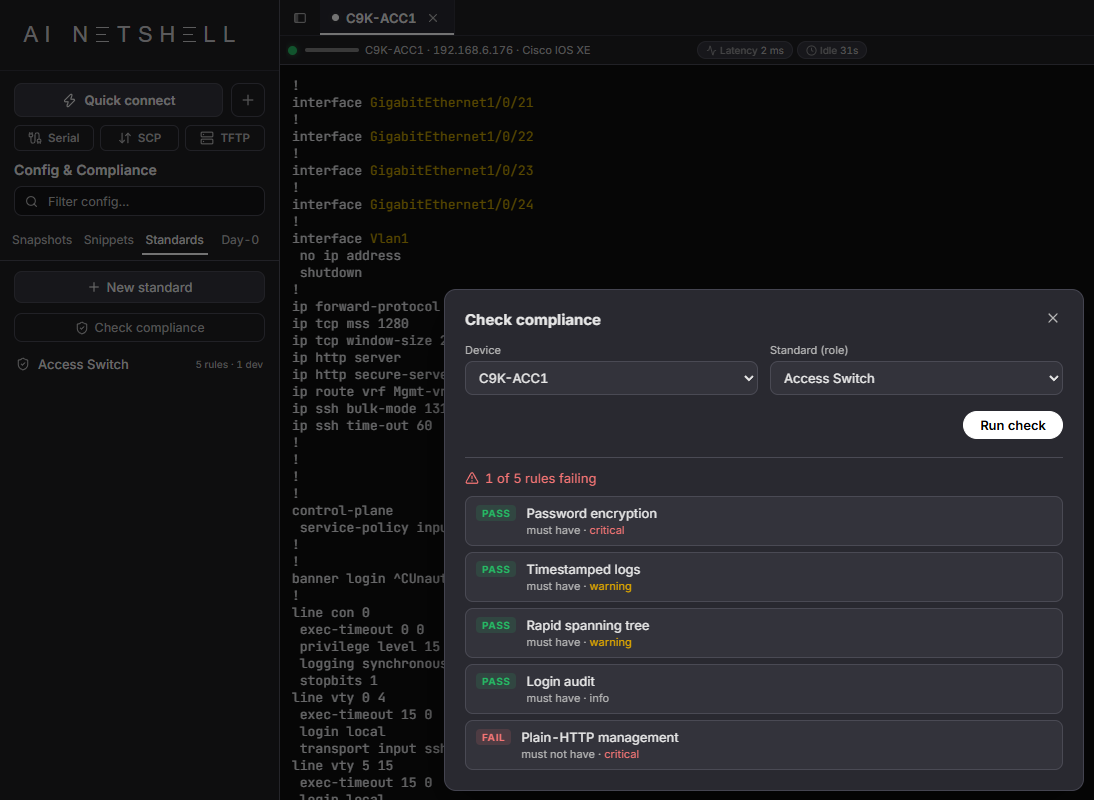This screenshot has height=800, width=1094.
Task: Click the Run check button
Action: point(1012,425)
